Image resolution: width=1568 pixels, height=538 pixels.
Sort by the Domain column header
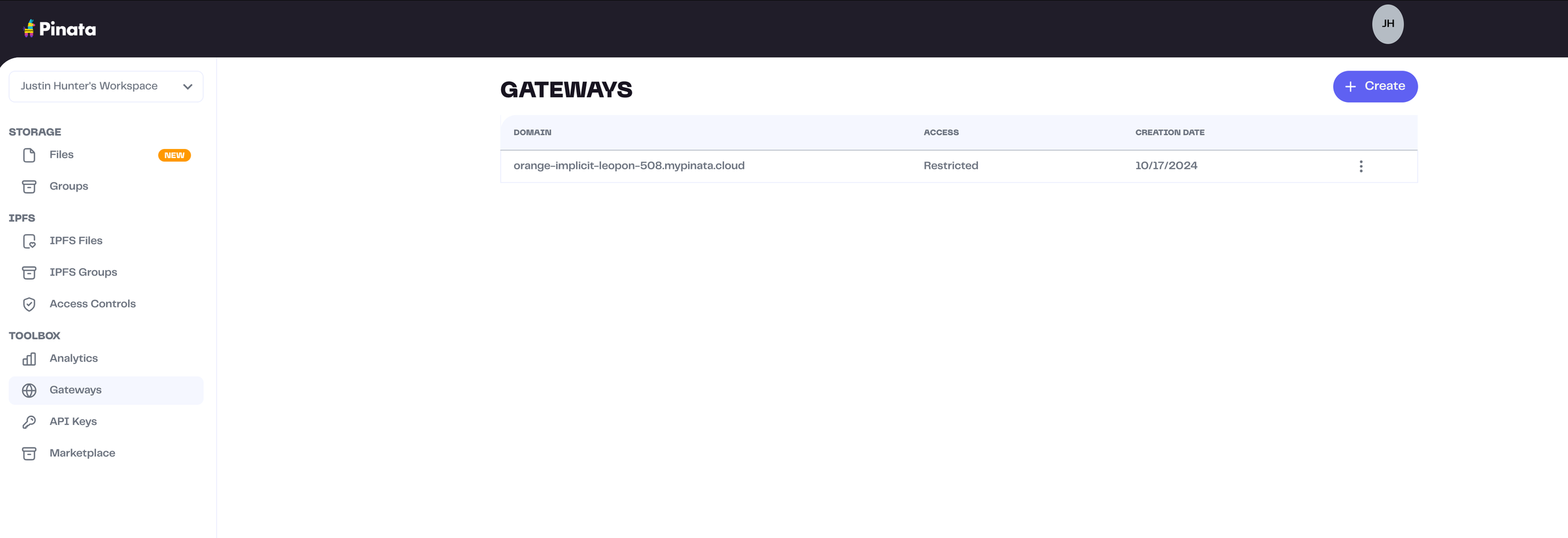coord(532,133)
